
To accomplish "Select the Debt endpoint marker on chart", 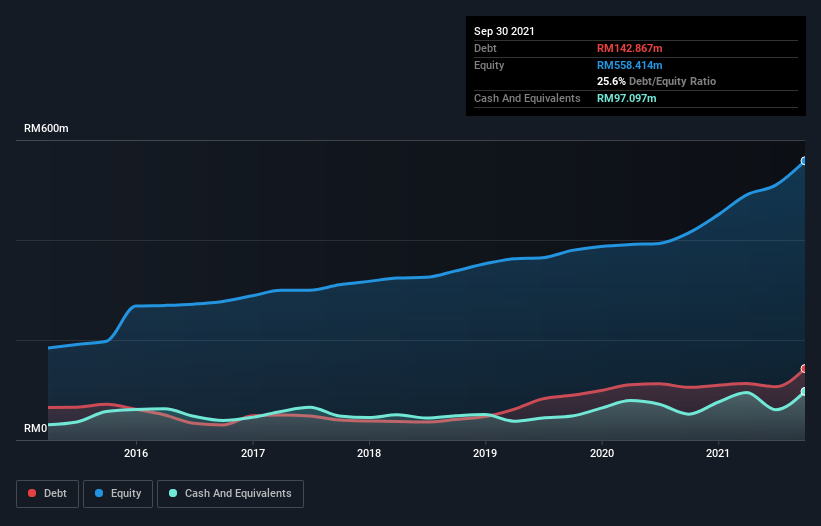I will tap(804, 368).
